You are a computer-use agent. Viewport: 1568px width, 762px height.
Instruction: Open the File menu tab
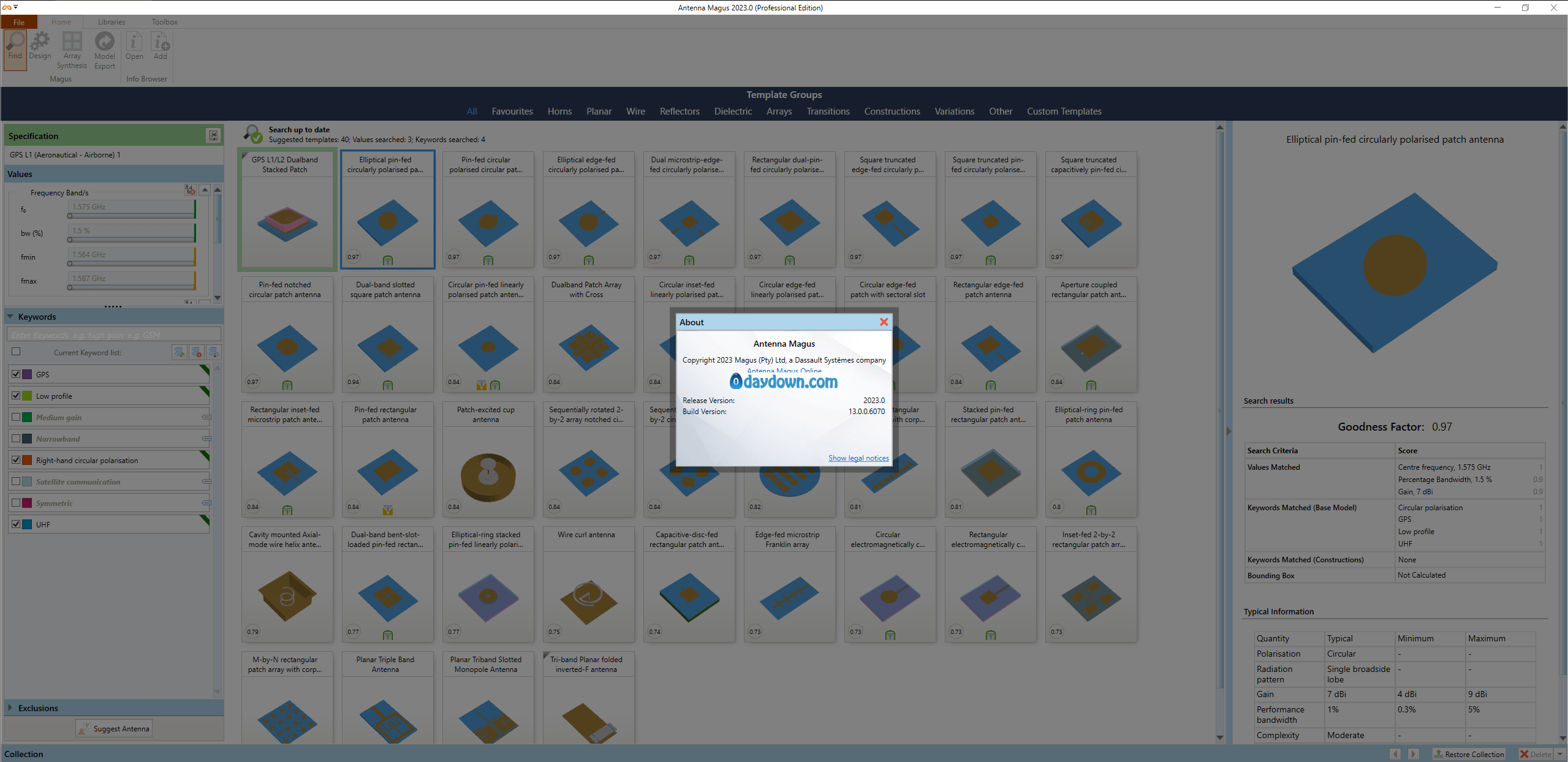click(x=19, y=22)
